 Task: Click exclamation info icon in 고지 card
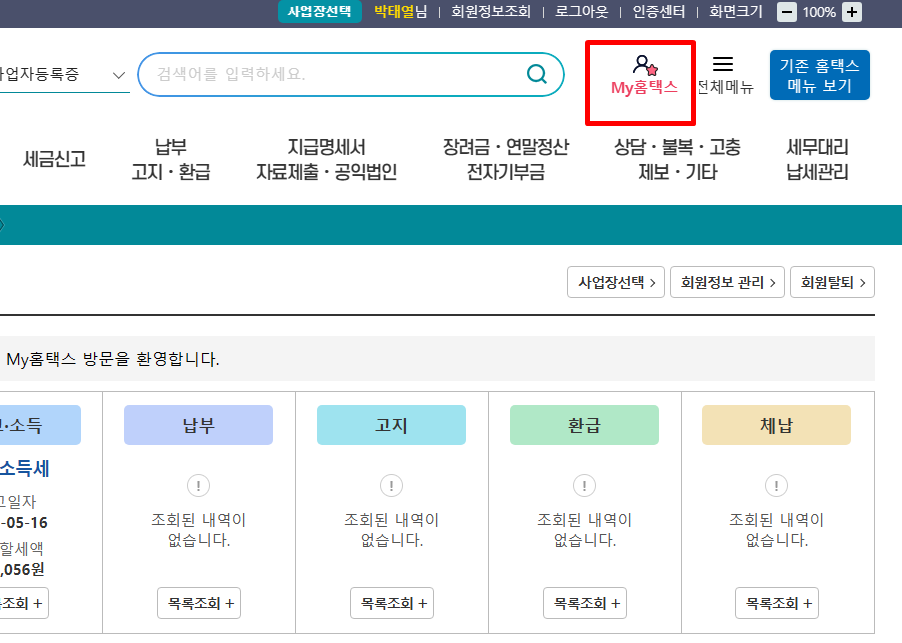[391, 486]
